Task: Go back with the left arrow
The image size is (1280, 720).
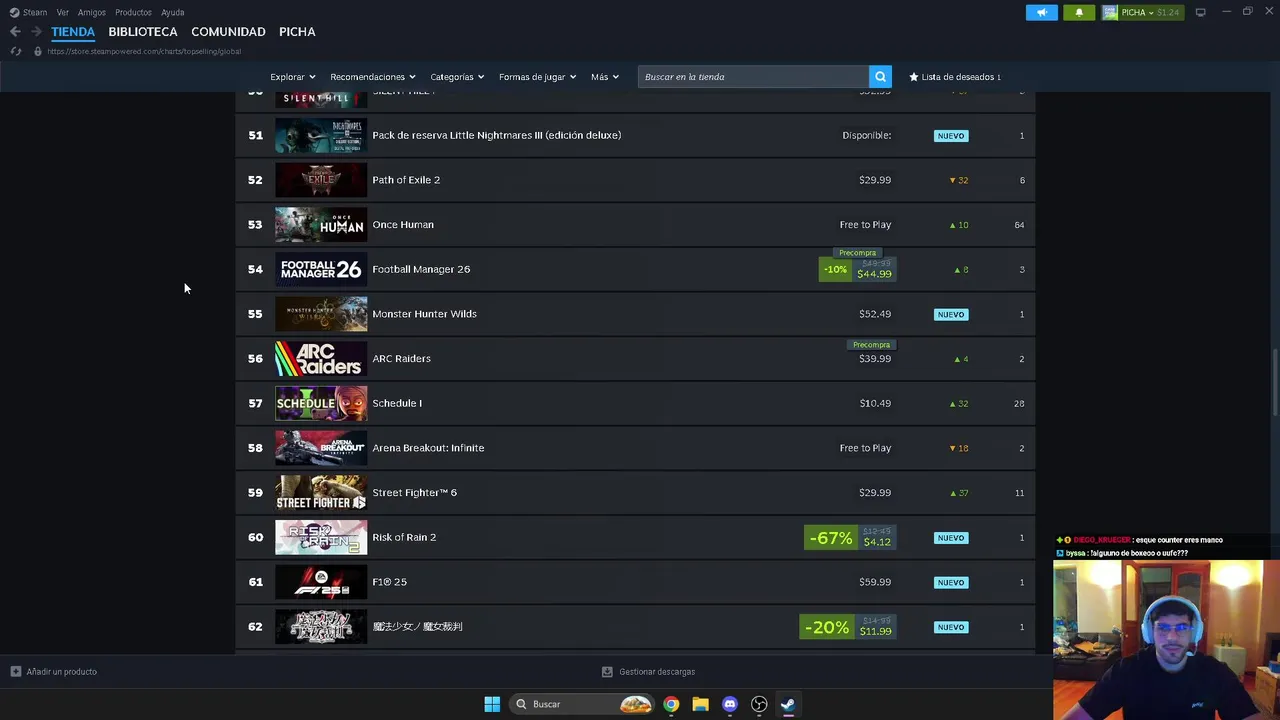Action: [x=15, y=32]
